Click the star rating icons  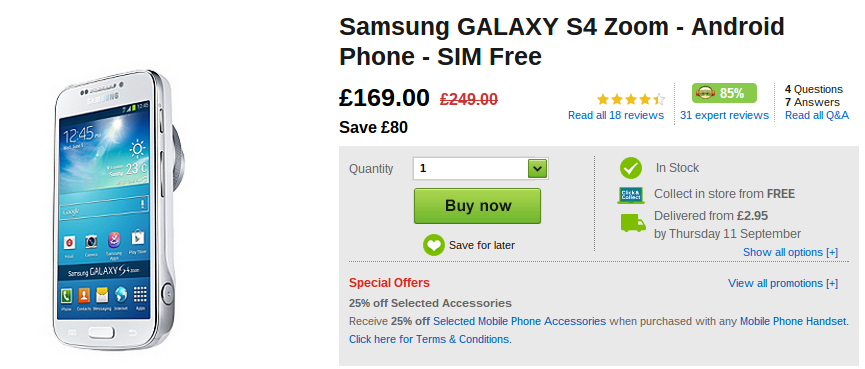point(631,99)
